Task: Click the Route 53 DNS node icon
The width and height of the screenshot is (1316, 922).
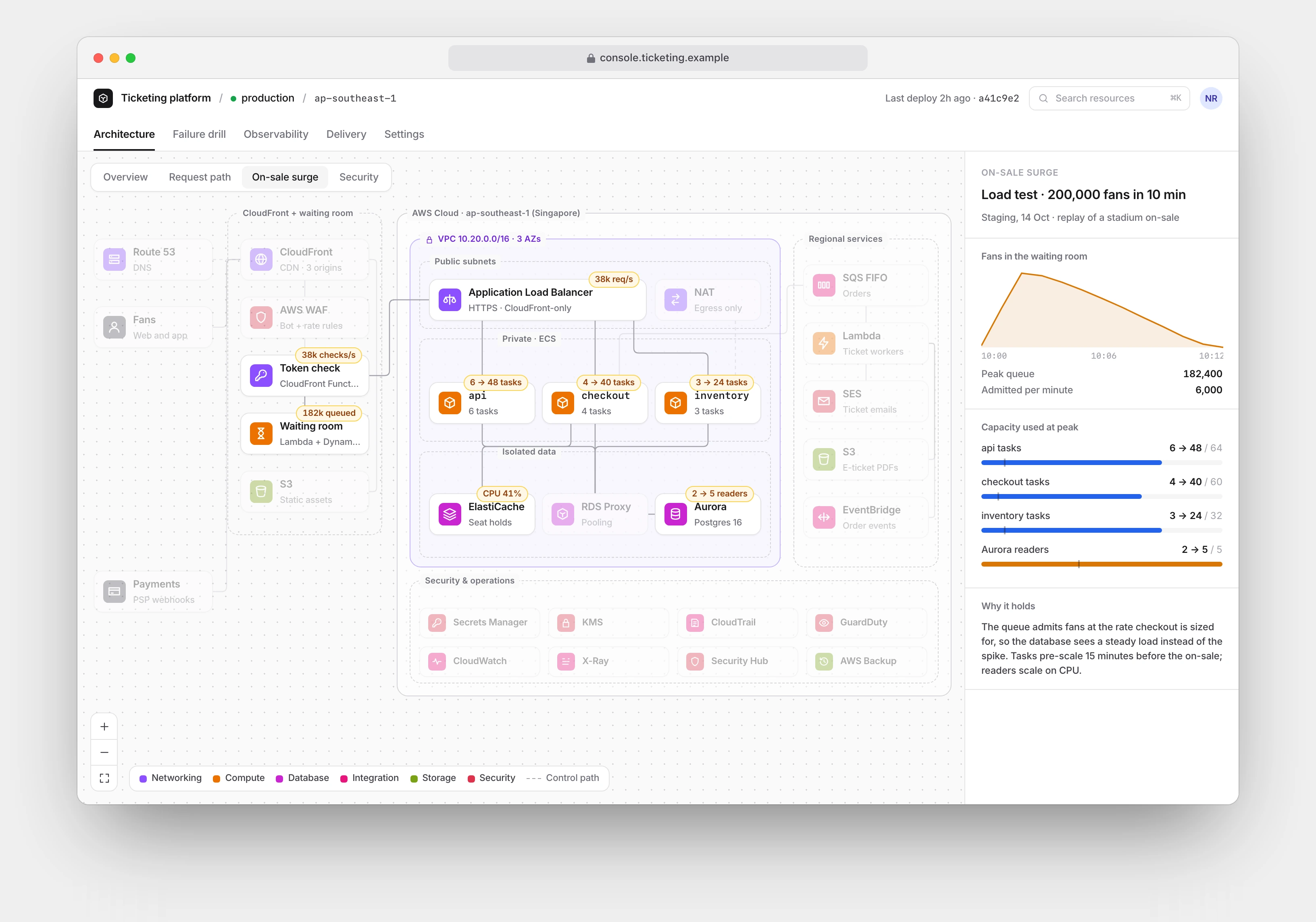Action: point(114,259)
